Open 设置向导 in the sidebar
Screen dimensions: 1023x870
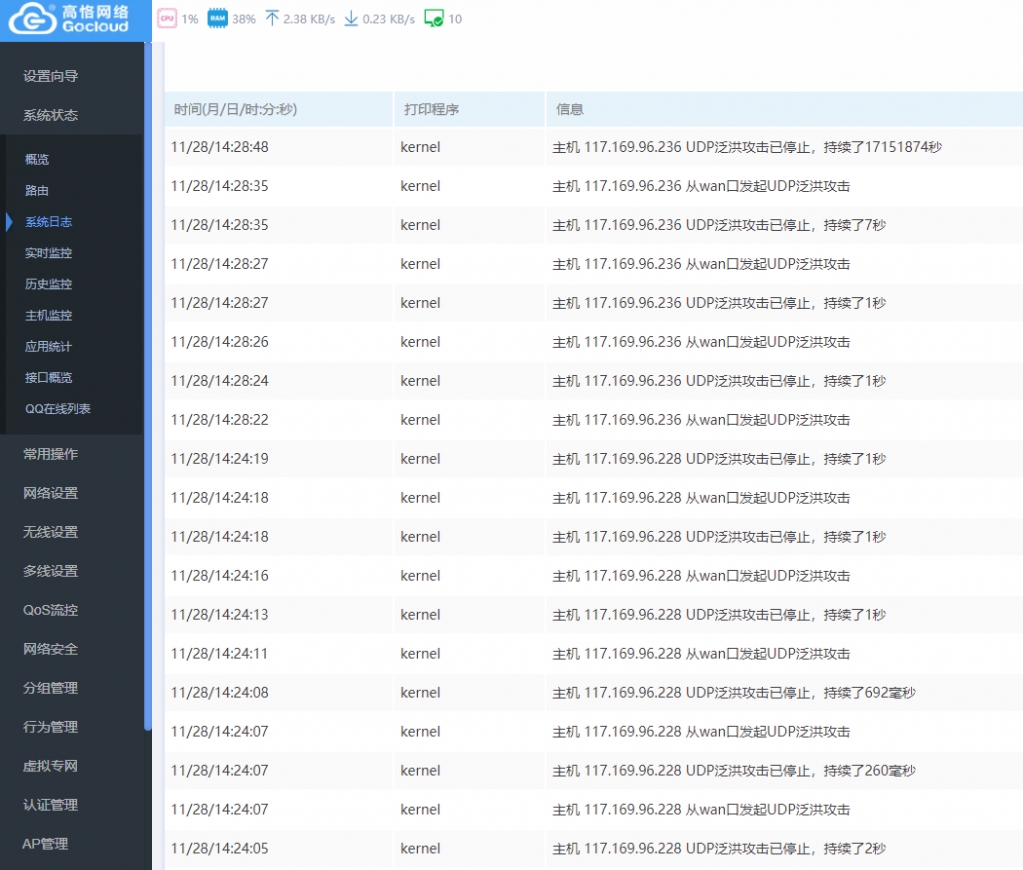coord(51,76)
